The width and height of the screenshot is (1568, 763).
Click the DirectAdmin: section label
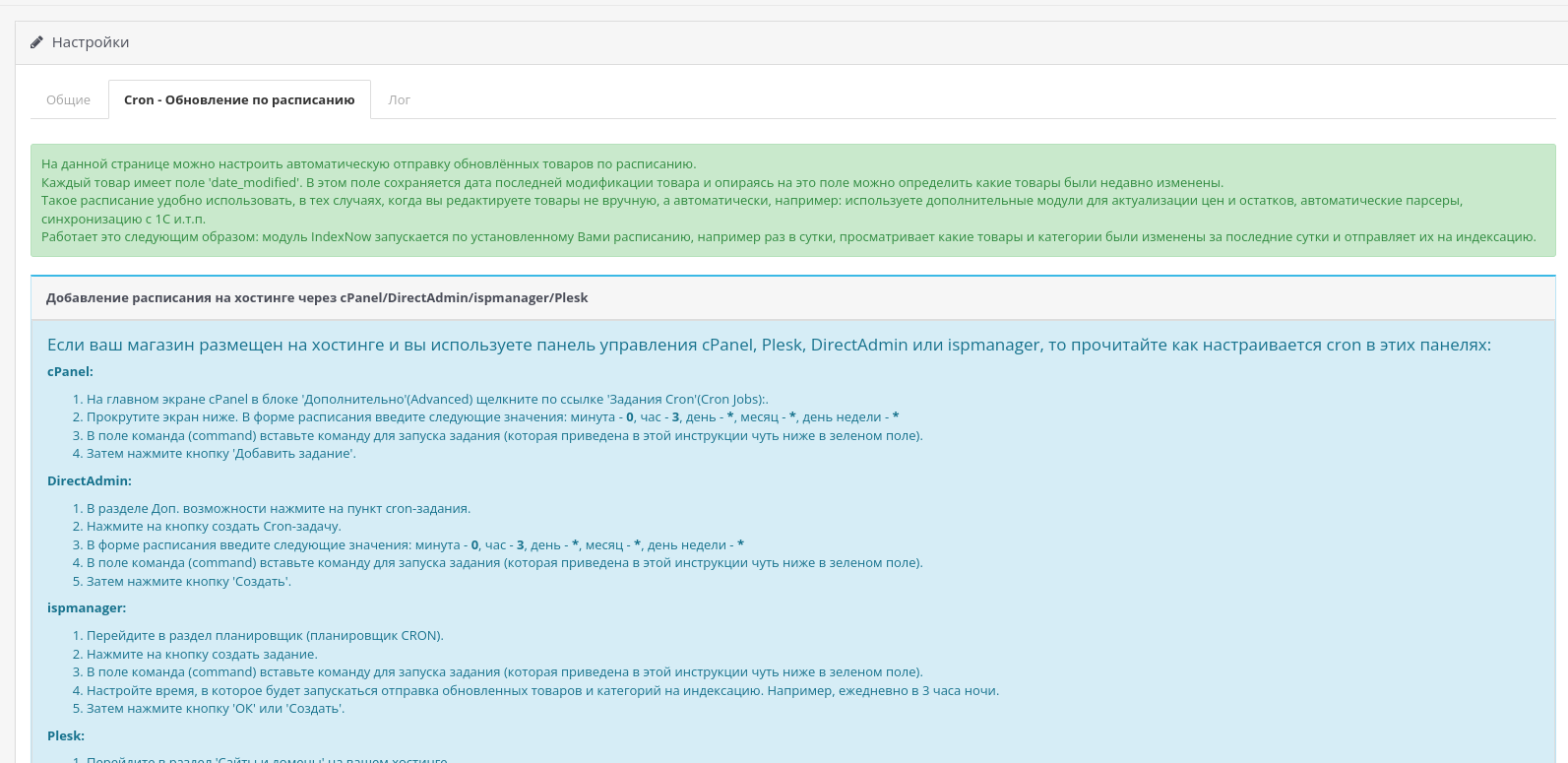click(90, 480)
